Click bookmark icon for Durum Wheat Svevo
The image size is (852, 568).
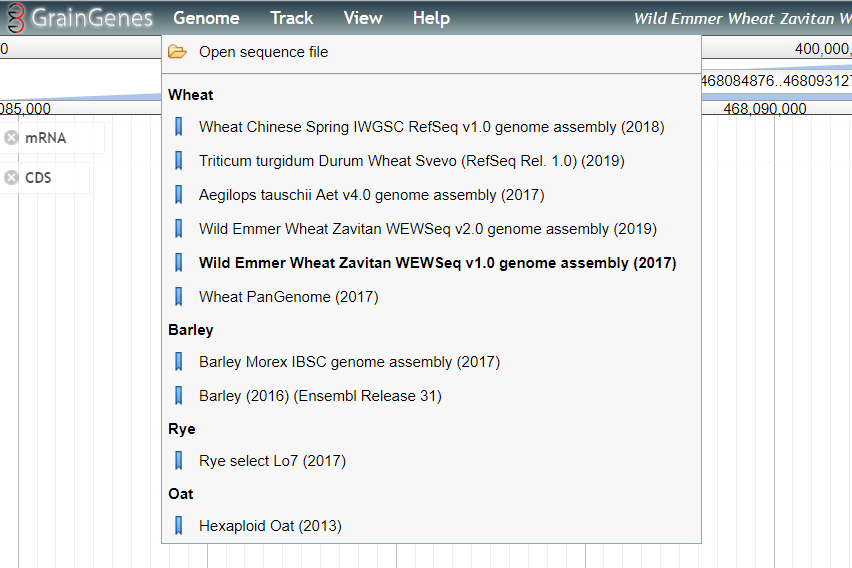coord(178,161)
